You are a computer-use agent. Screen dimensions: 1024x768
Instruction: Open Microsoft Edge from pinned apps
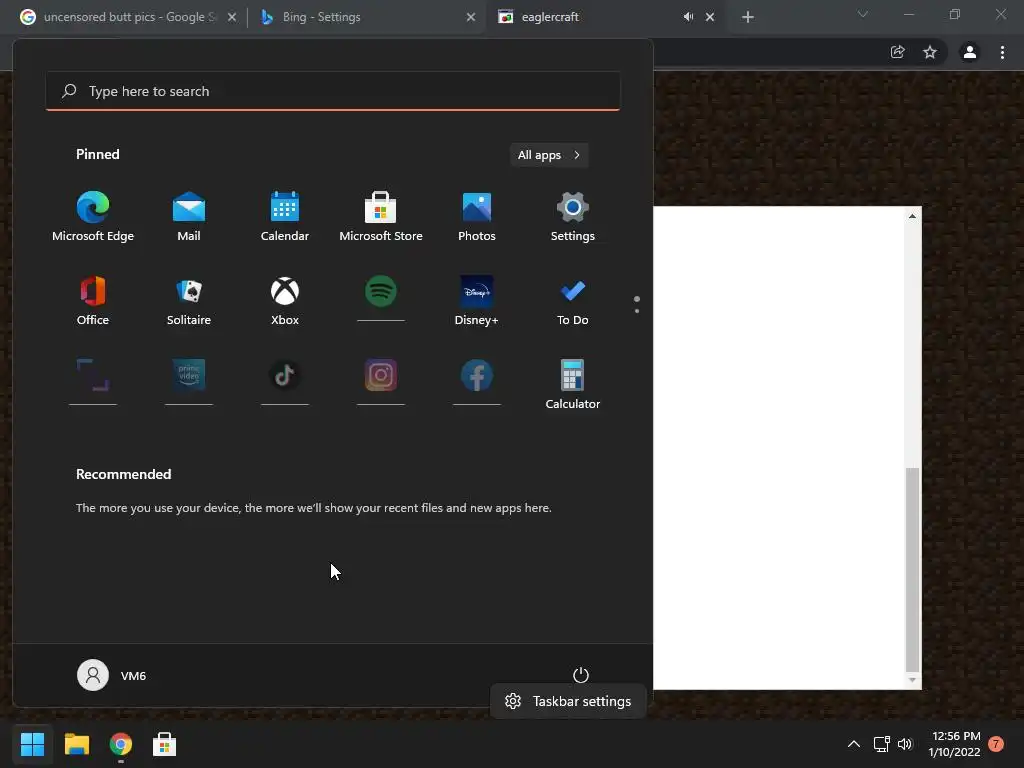pos(93,217)
